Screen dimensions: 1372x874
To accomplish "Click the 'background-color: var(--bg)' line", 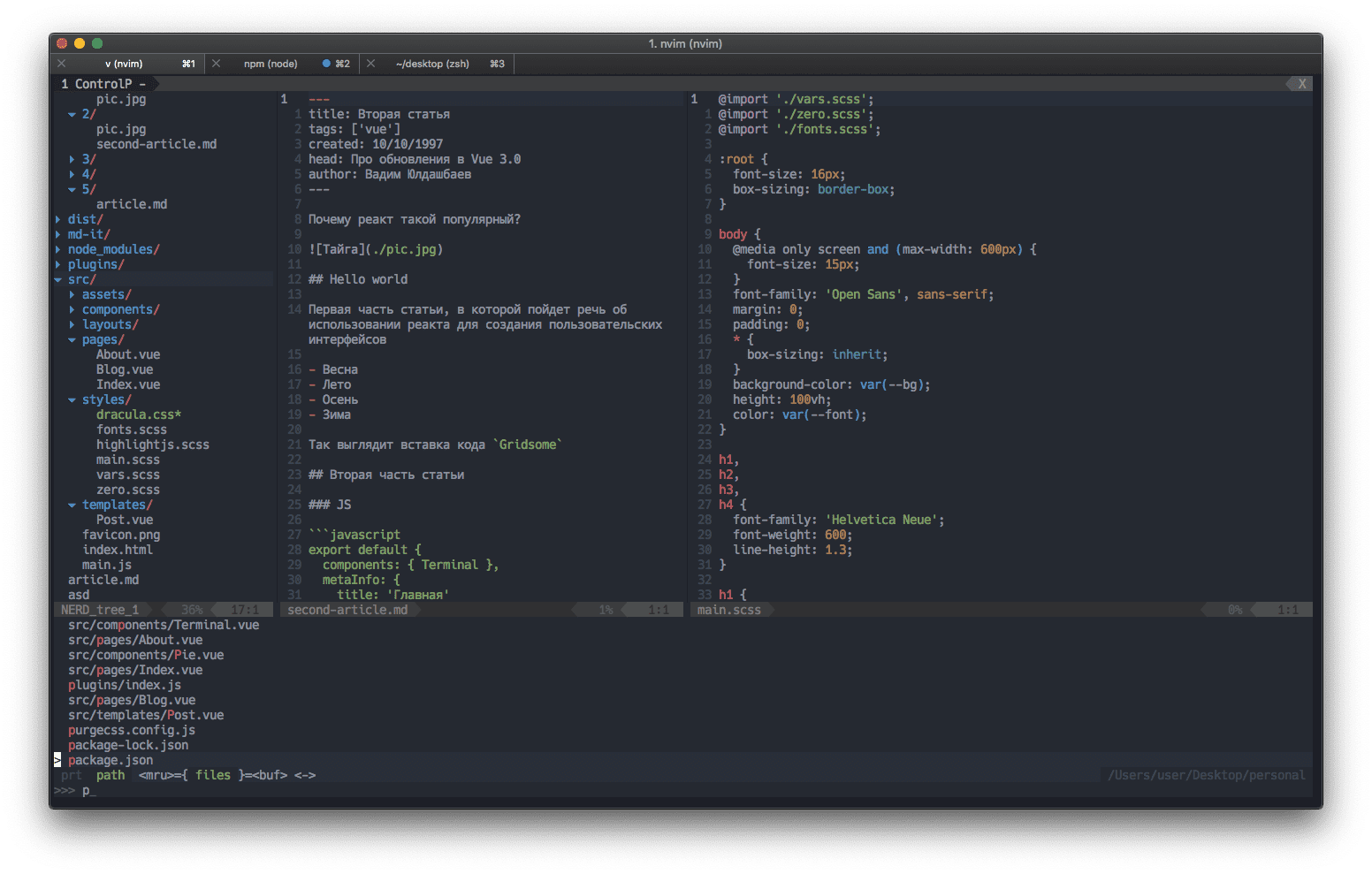I will (x=832, y=384).
